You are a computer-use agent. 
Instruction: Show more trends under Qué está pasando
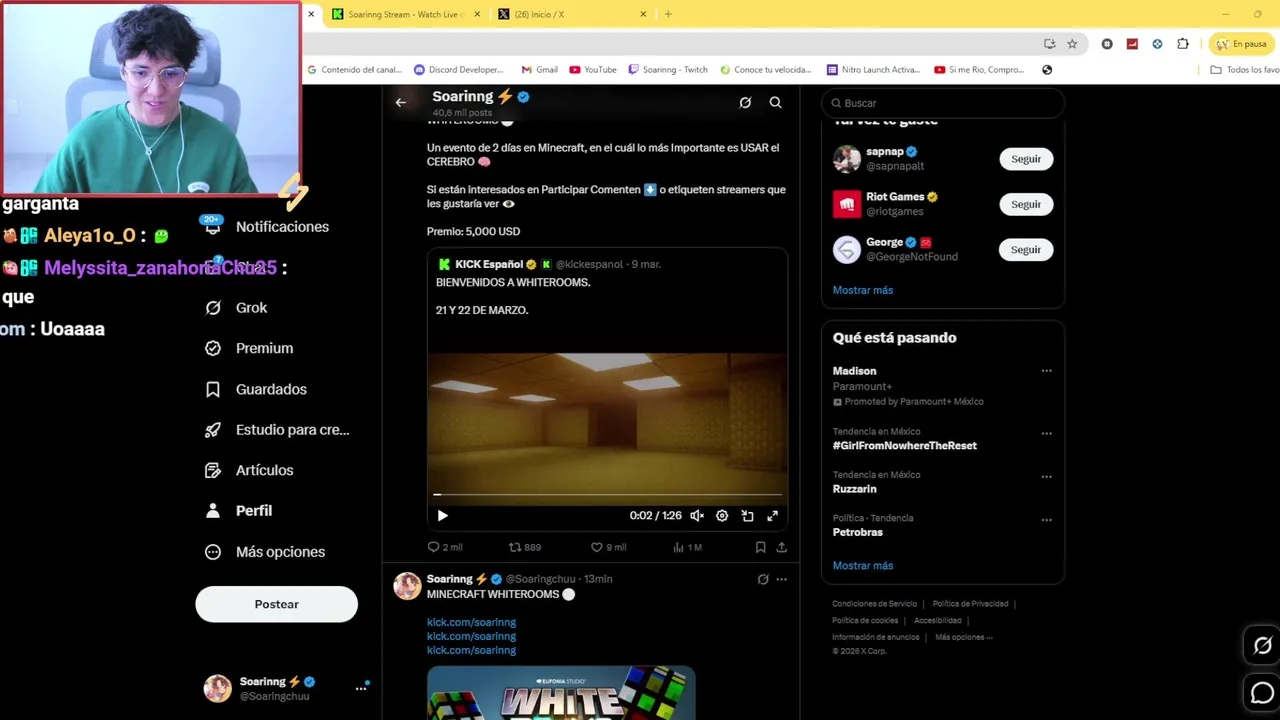pyautogui.click(x=863, y=566)
